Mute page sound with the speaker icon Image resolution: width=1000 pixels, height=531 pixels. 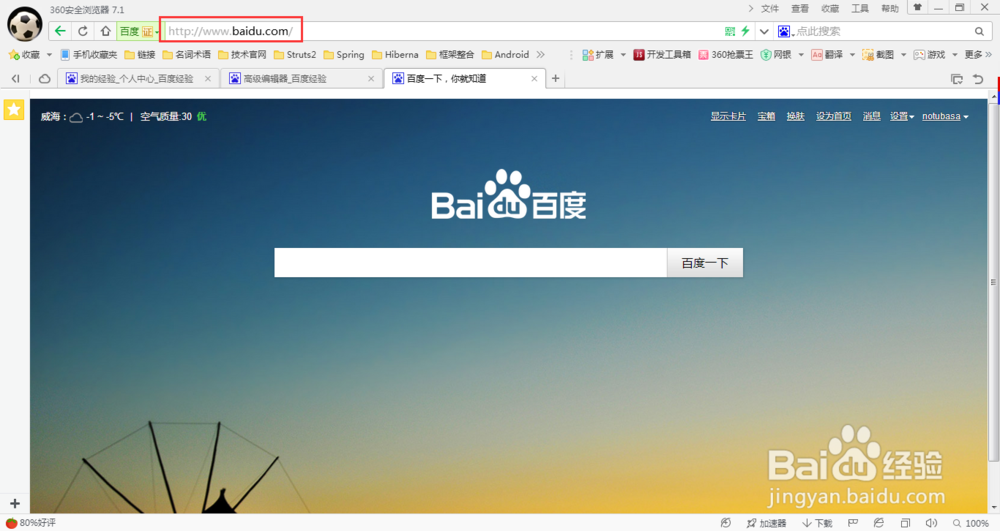[931, 523]
